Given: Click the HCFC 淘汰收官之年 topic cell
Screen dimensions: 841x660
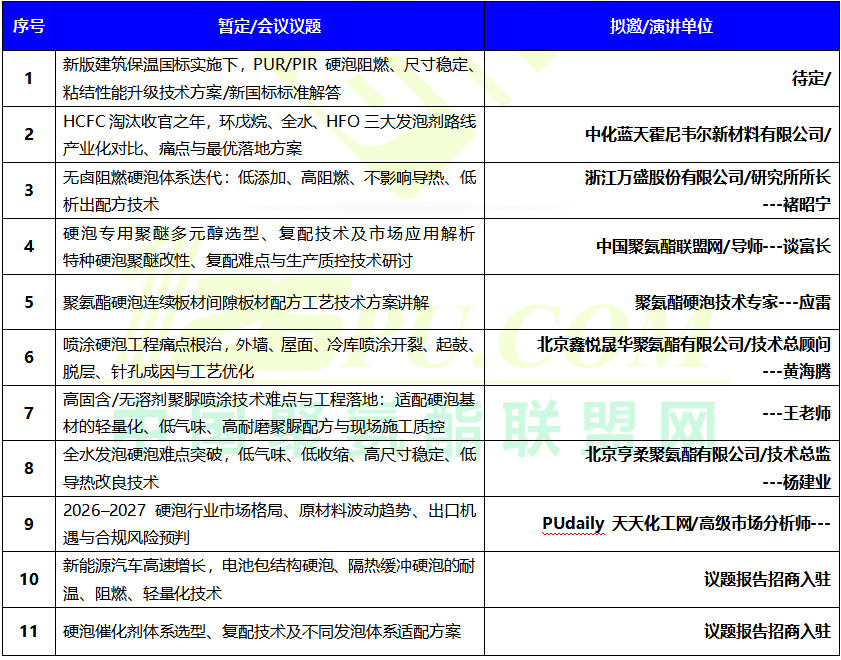Looking at the screenshot, I should click(270, 135).
